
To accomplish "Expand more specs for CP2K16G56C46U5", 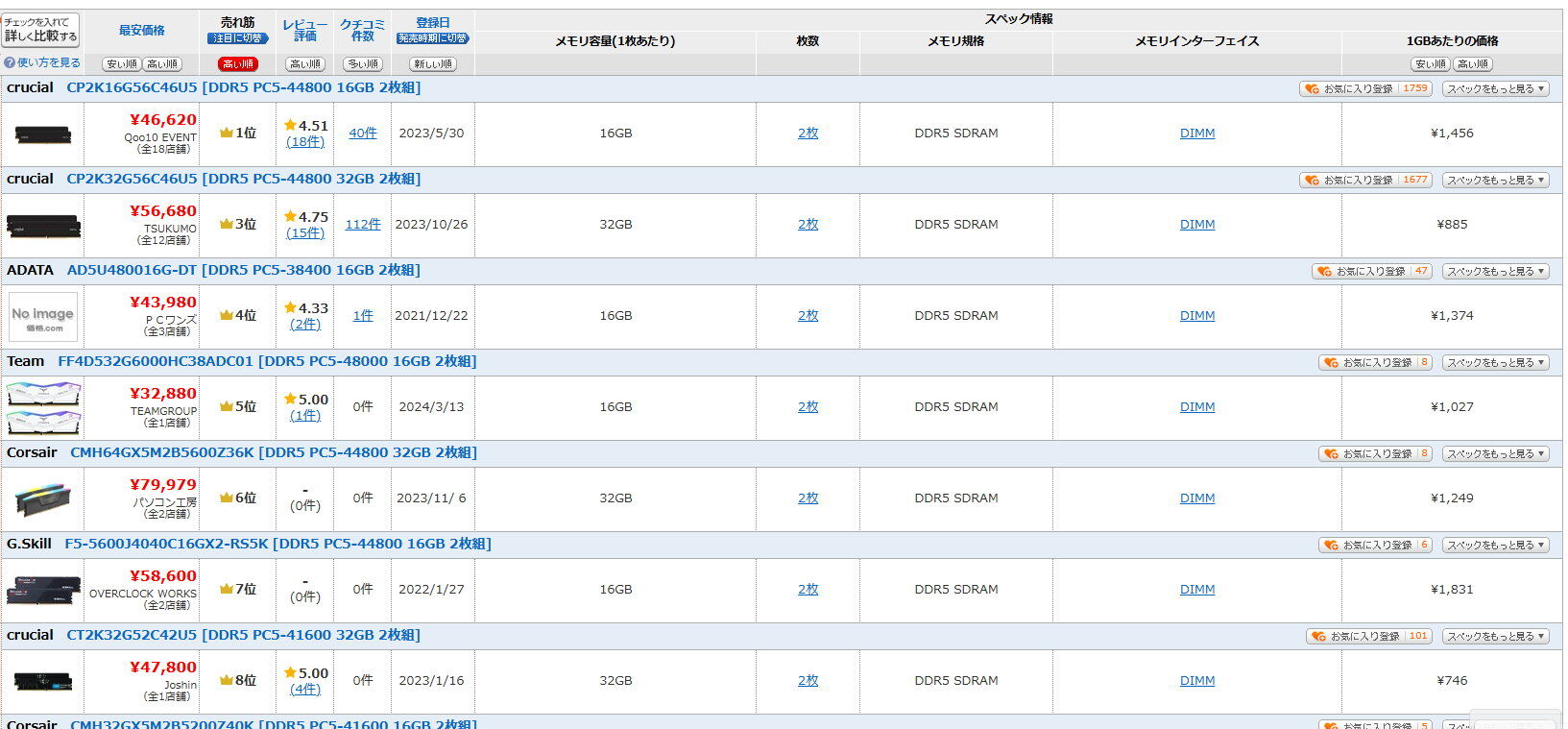I will pyautogui.click(x=1496, y=88).
